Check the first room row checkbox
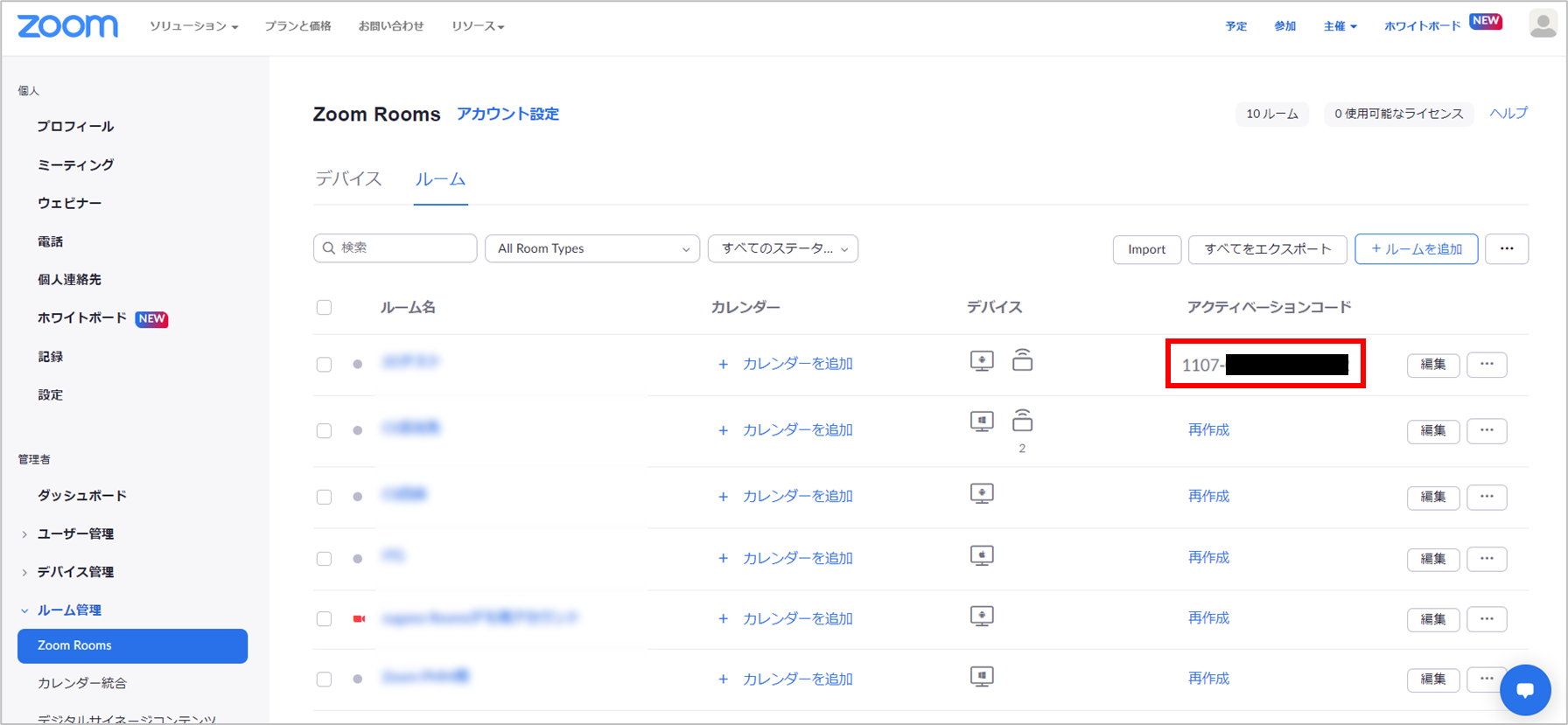Viewport: 1568px width, 725px height. tap(324, 364)
